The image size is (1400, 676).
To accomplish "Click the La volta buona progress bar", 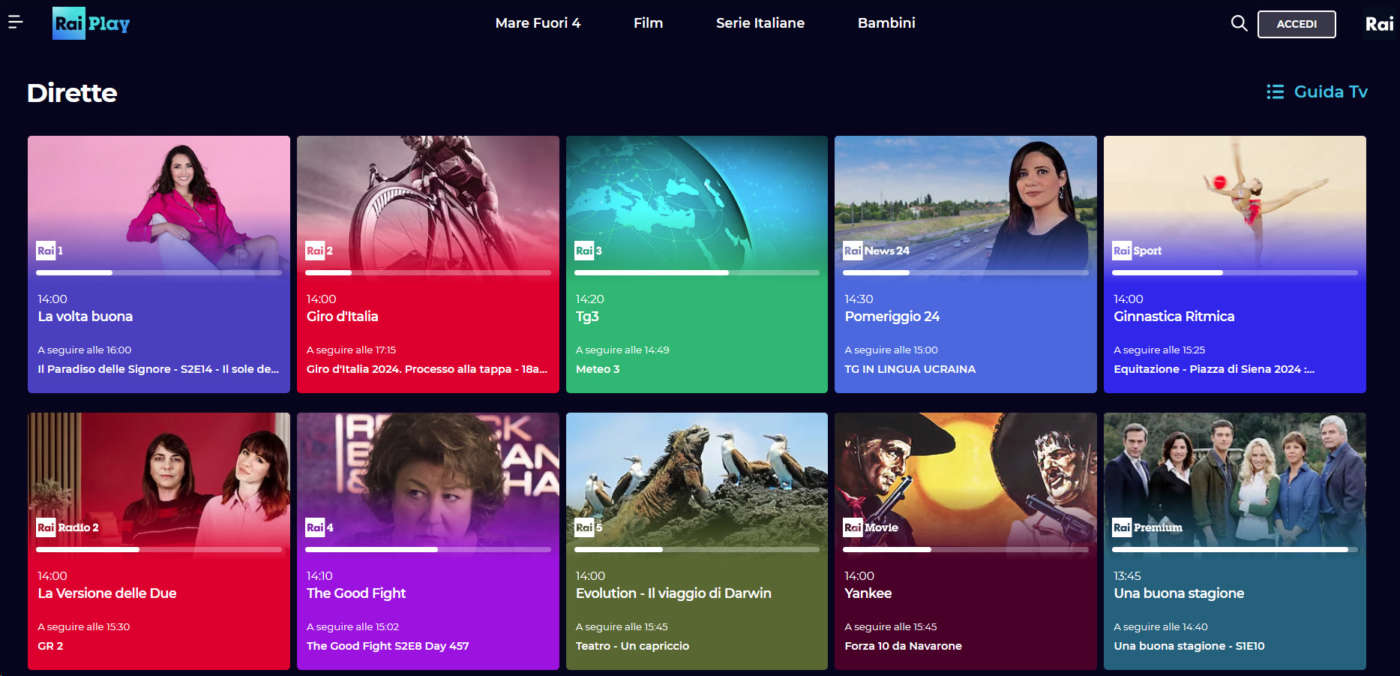I will coord(159,273).
